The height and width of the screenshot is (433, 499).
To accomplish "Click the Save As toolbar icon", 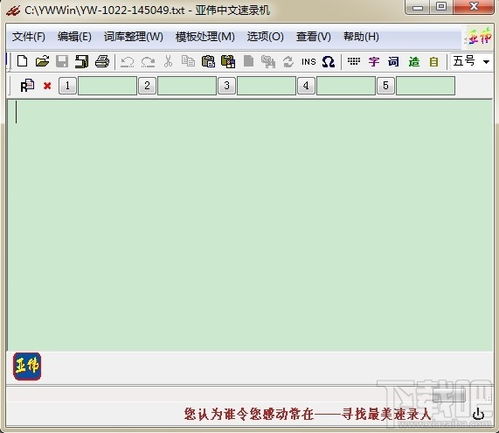I will click(x=82, y=62).
